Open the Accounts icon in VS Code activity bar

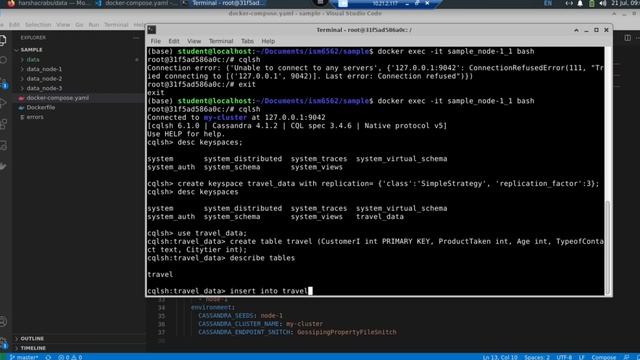coord(3,322)
